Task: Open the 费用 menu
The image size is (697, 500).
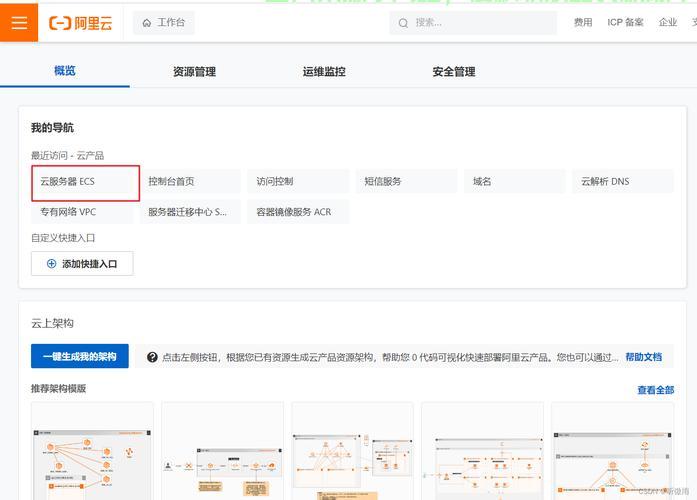Action: (583, 23)
